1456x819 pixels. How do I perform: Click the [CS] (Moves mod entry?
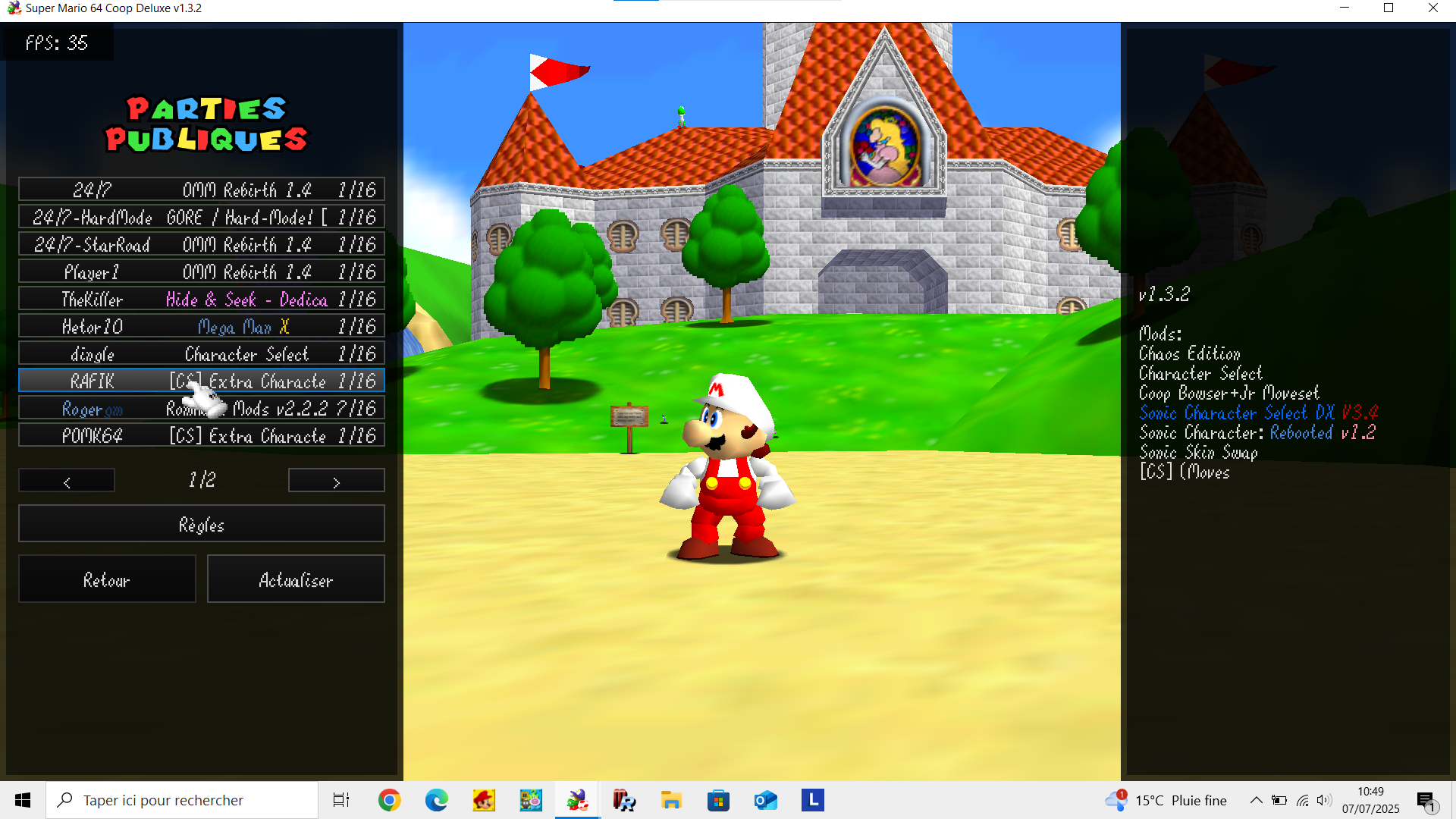coord(1185,472)
